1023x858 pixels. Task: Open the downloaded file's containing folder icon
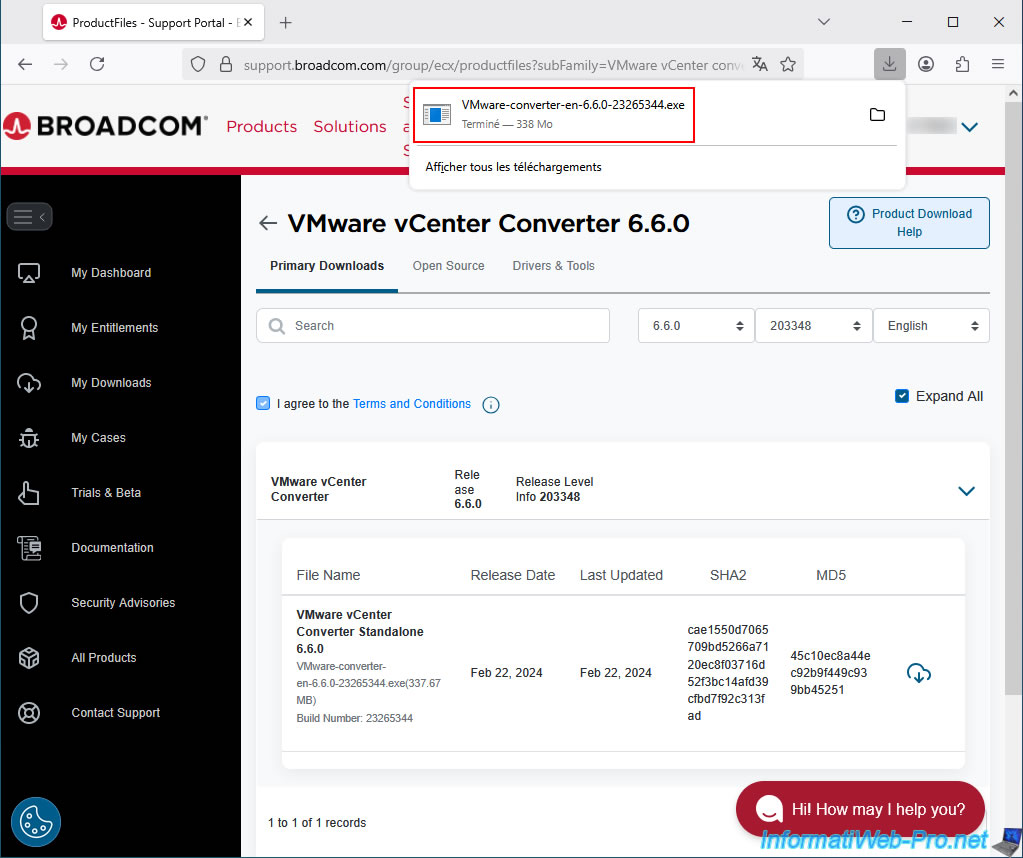tap(877, 115)
